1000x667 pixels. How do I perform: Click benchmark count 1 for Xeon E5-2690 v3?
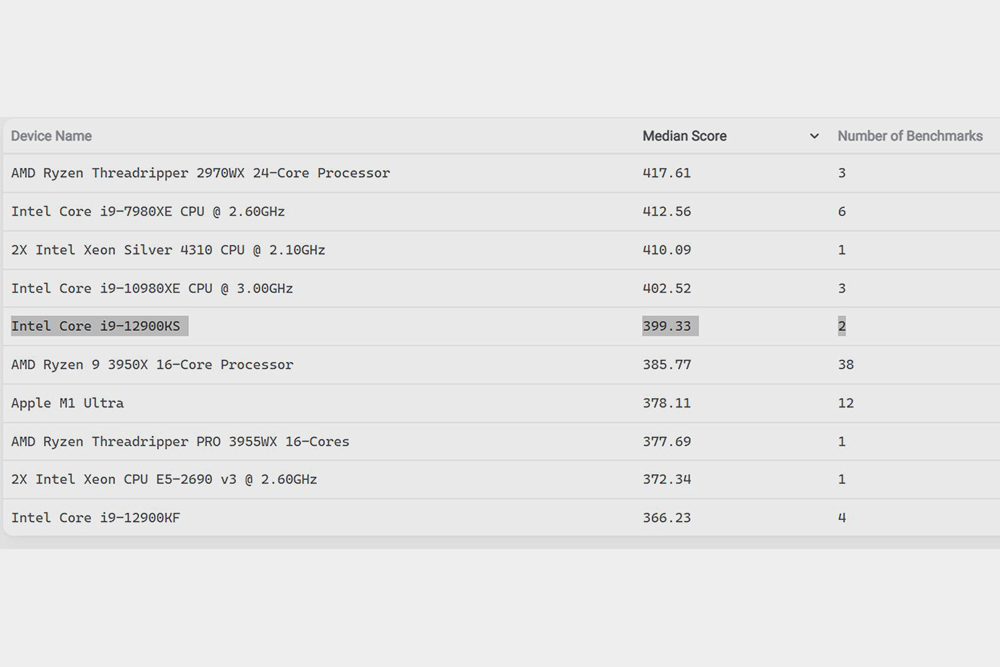[x=842, y=479]
